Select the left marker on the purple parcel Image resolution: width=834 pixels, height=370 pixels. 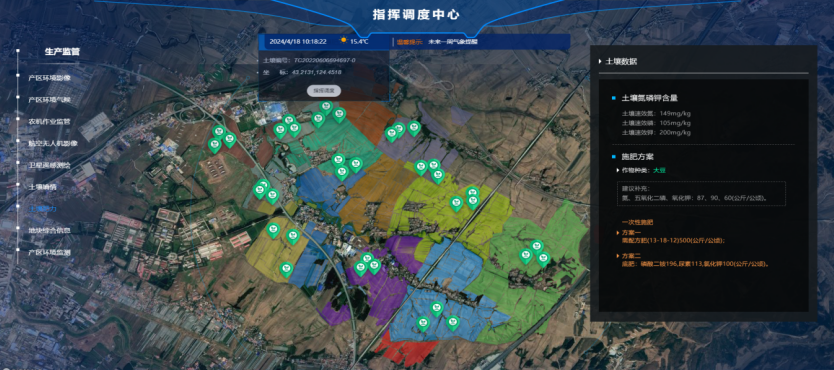pyautogui.click(x=361, y=268)
